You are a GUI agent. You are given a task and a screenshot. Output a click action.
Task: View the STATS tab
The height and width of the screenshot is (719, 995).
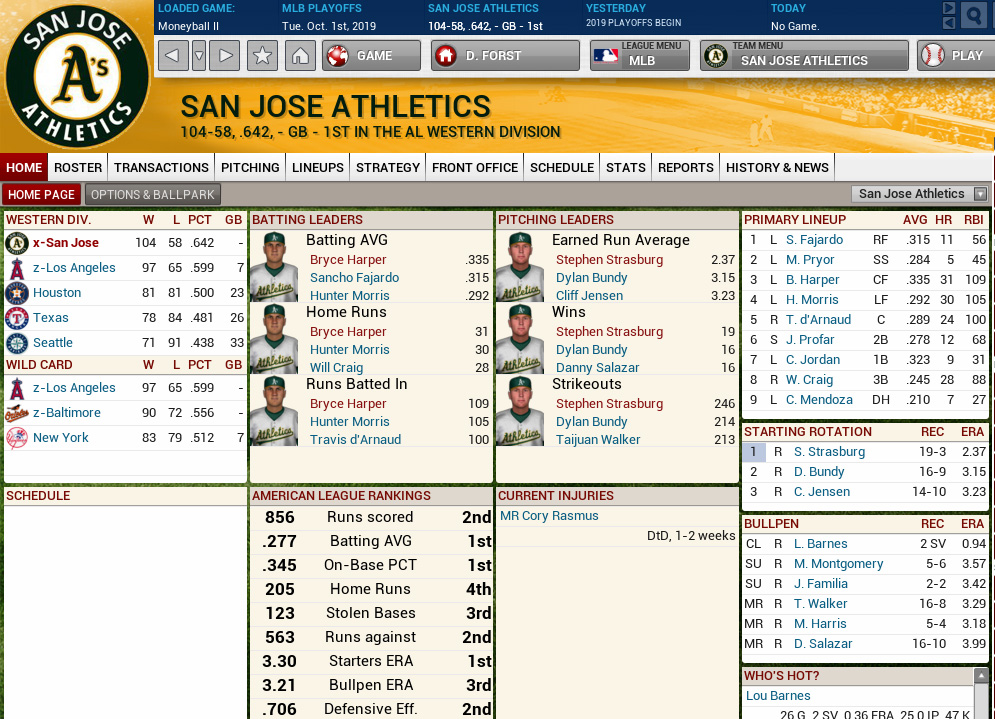626,168
